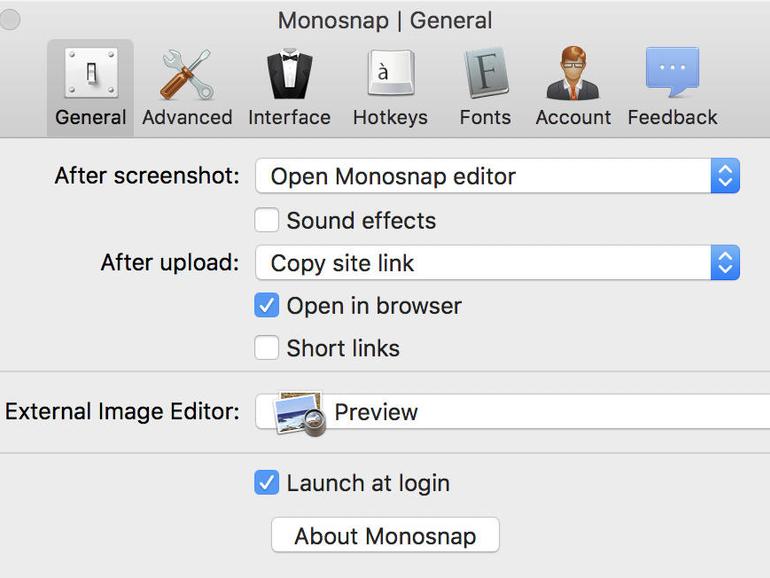The image size is (770, 578).
Task: Select the General light-switch icon
Action: 91,73
